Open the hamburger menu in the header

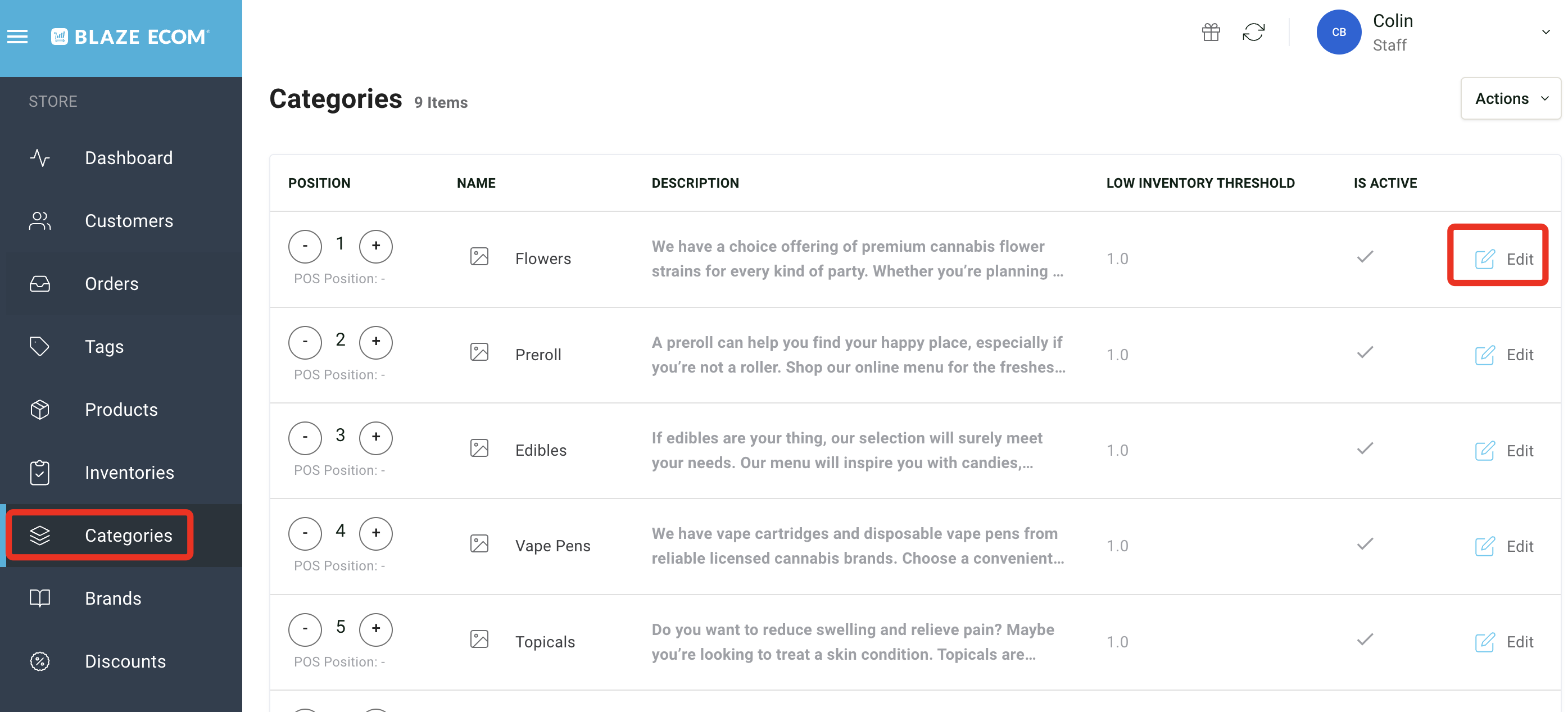pos(17,37)
